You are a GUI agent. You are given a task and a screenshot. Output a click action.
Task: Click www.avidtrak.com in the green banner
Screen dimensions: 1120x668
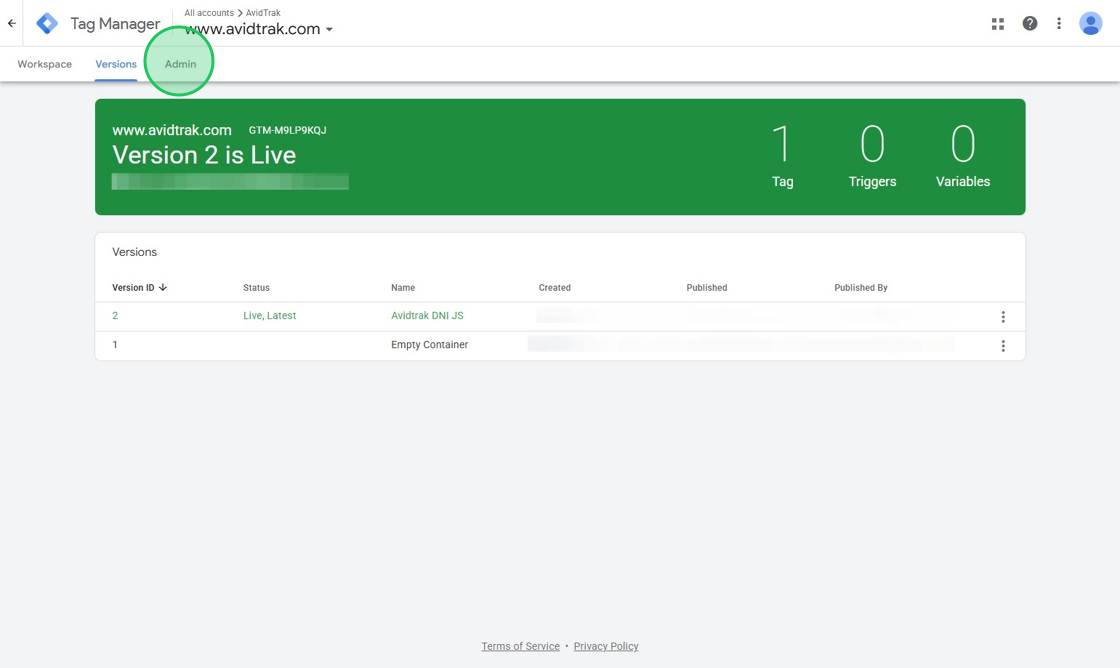click(x=171, y=130)
